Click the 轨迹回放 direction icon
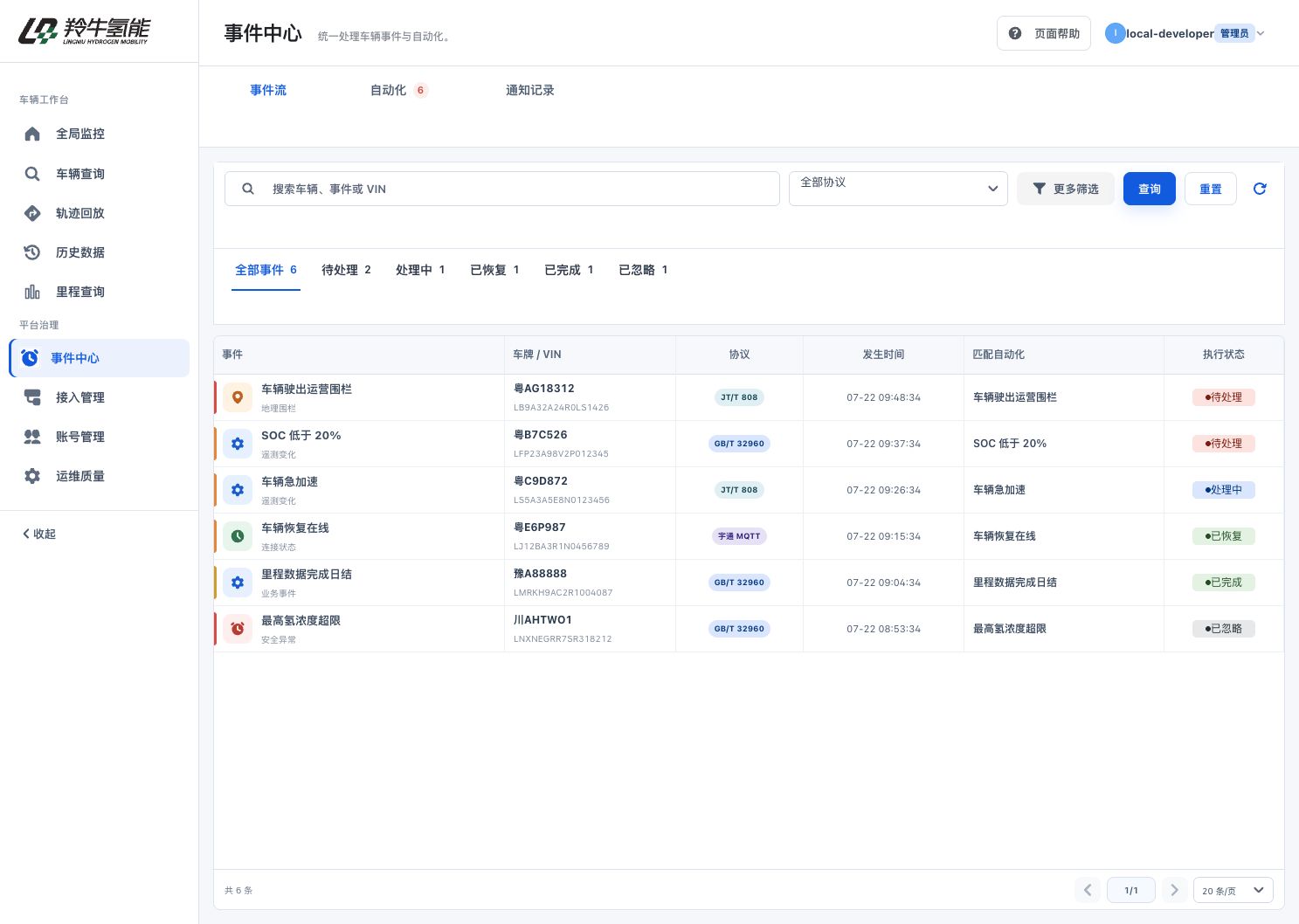This screenshot has height=924, width=1299. [x=32, y=213]
